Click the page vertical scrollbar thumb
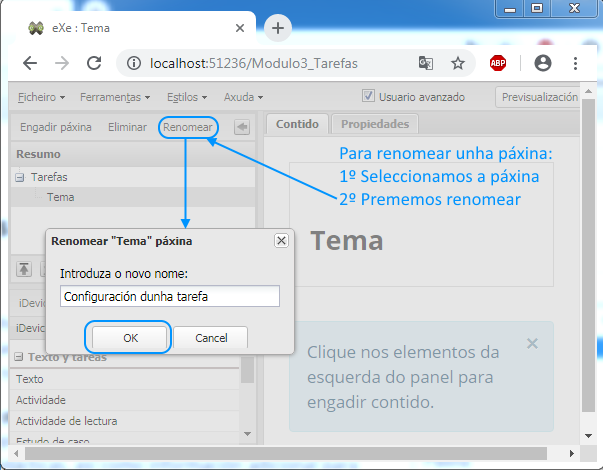The width and height of the screenshot is (603, 470). [588, 255]
